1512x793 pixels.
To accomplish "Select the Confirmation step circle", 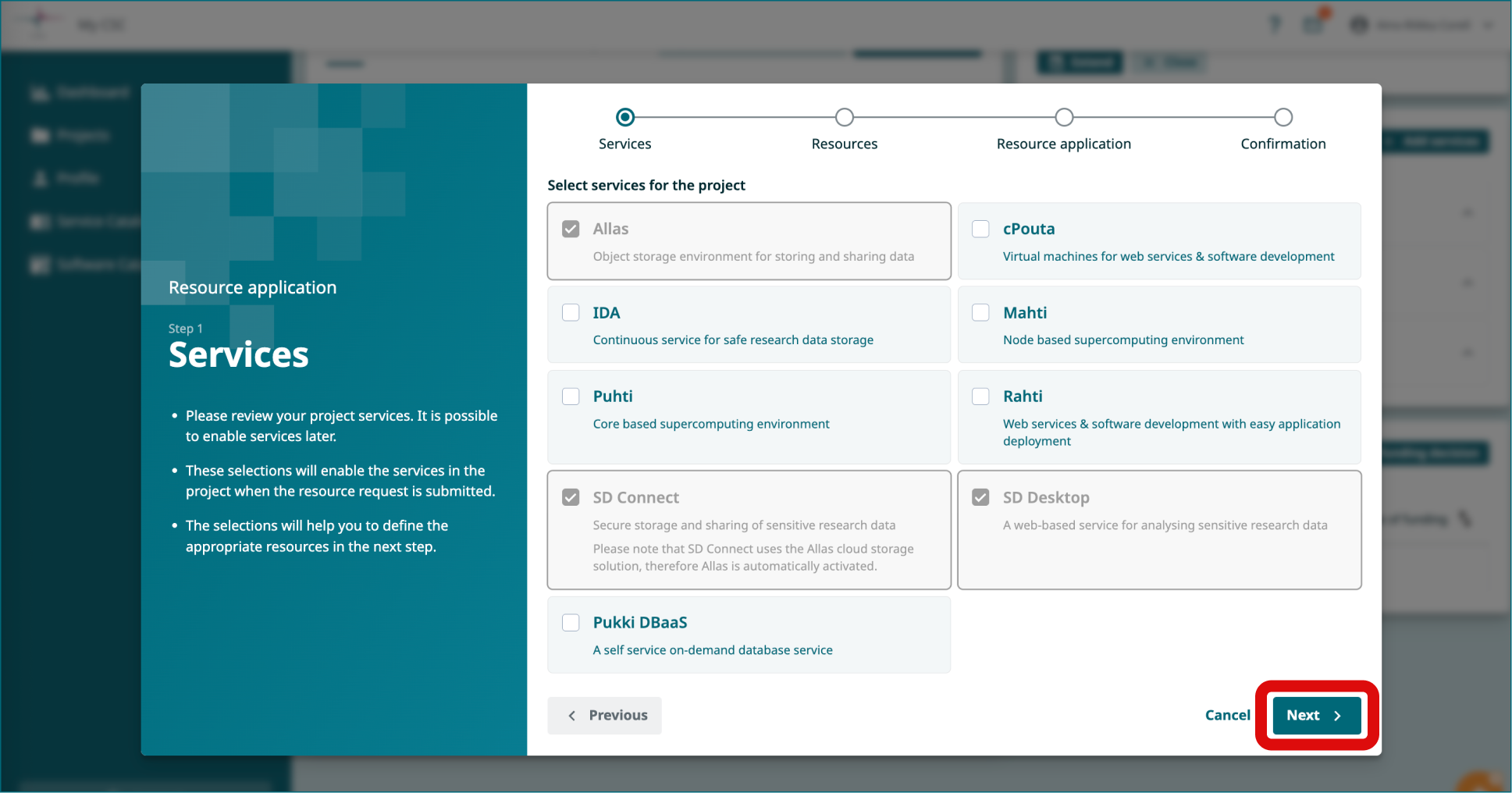I will (1283, 117).
